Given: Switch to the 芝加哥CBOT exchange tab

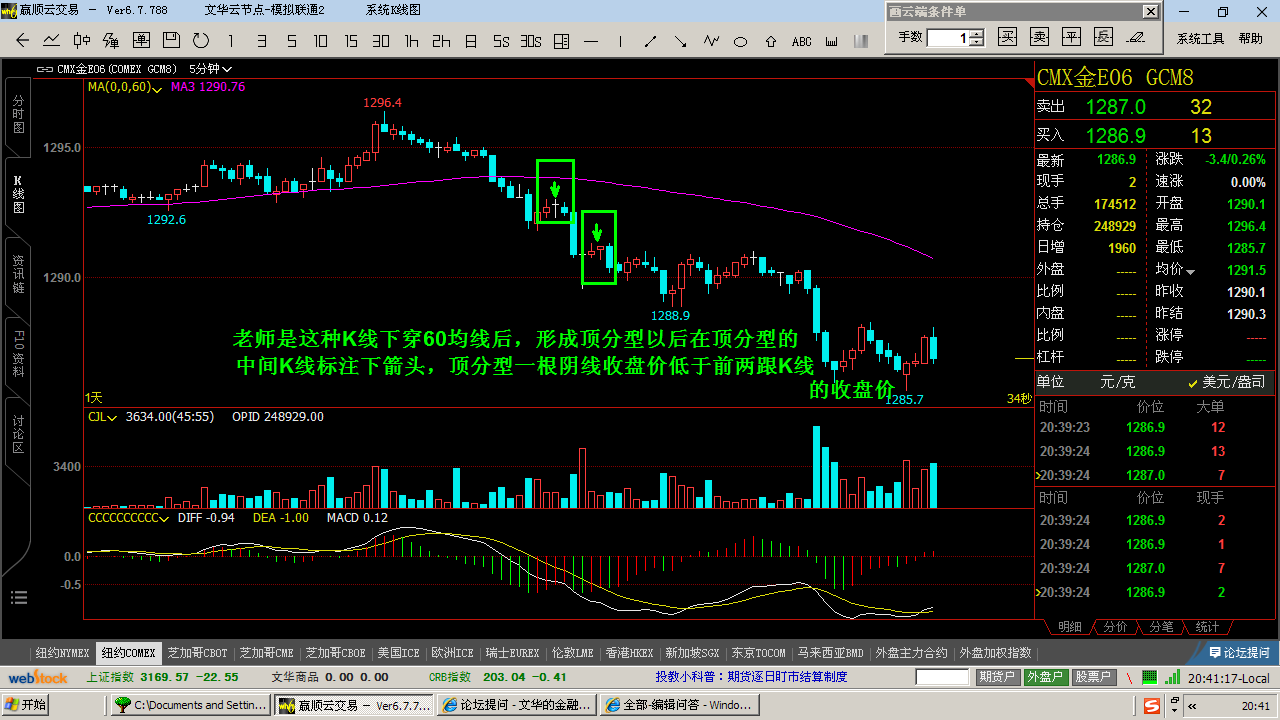Looking at the screenshot, I should pos(197,653).
